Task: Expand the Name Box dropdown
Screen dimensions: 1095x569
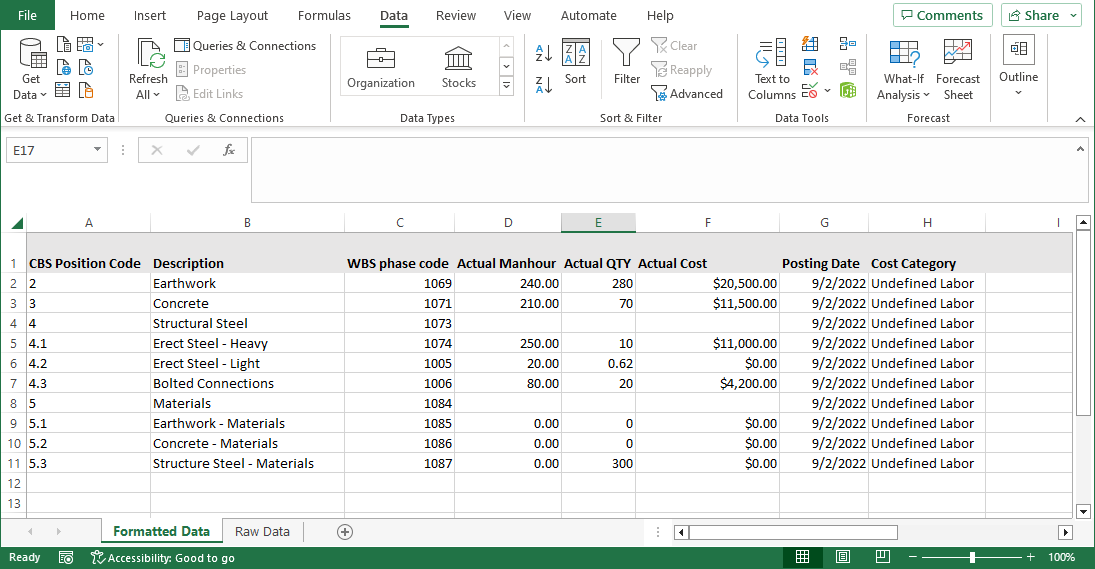Action: click(x=97, y=150)
